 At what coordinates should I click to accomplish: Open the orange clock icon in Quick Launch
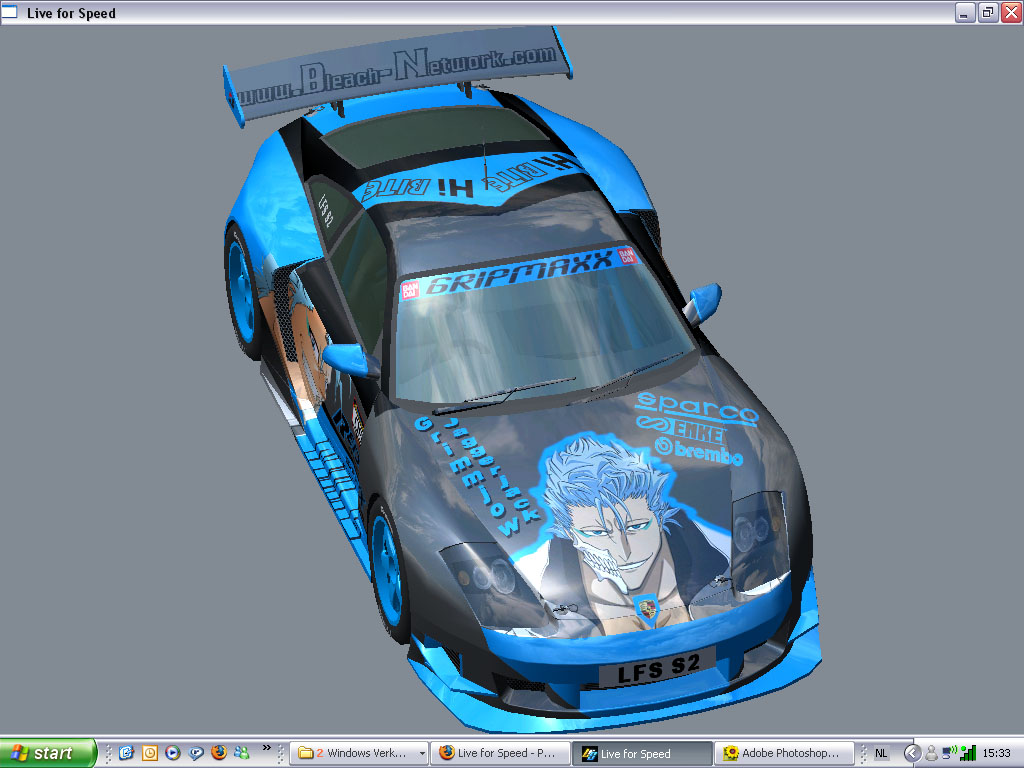click(x=150, y=753)
